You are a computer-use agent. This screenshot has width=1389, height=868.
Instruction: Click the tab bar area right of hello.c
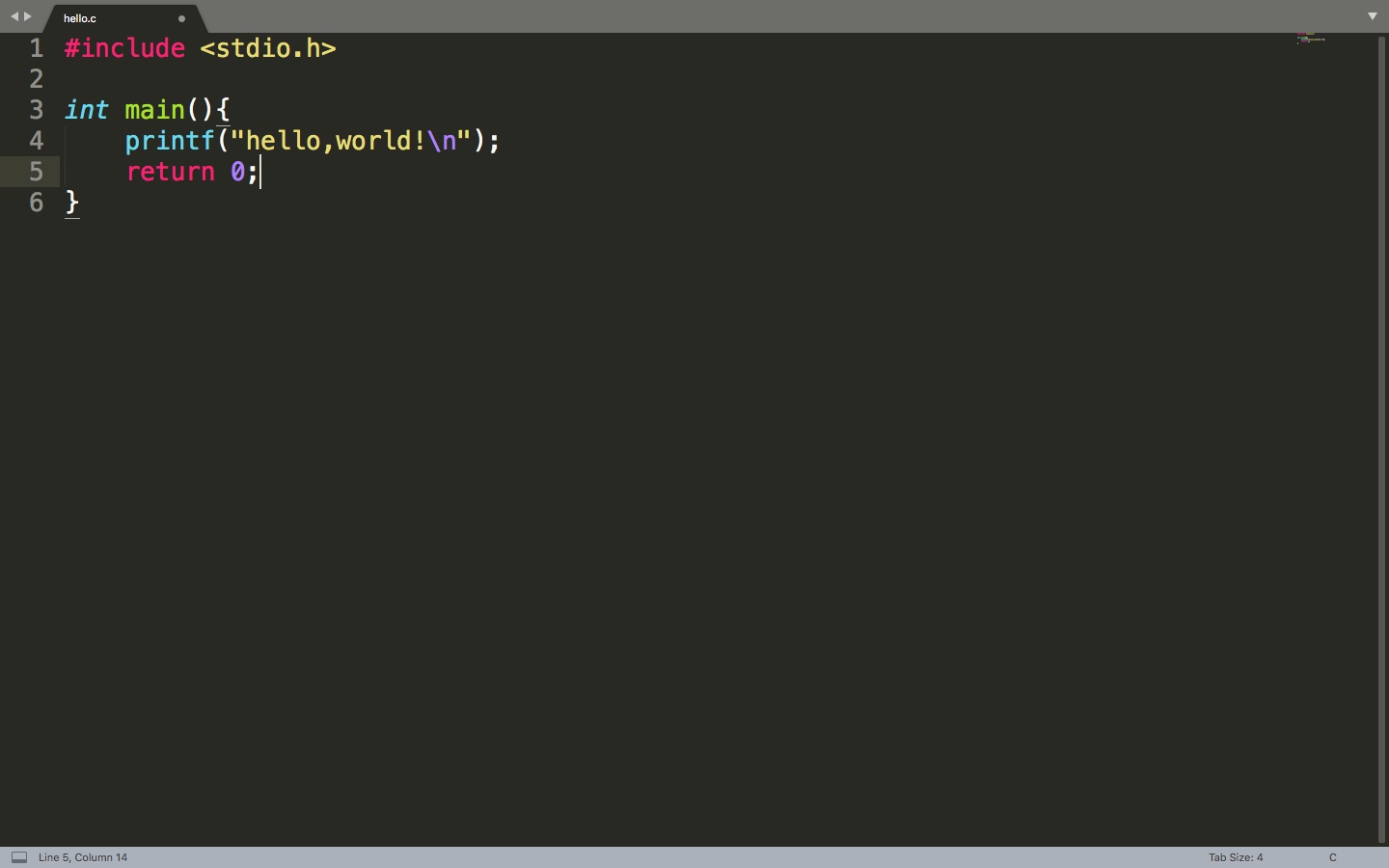tap(675, 16)
